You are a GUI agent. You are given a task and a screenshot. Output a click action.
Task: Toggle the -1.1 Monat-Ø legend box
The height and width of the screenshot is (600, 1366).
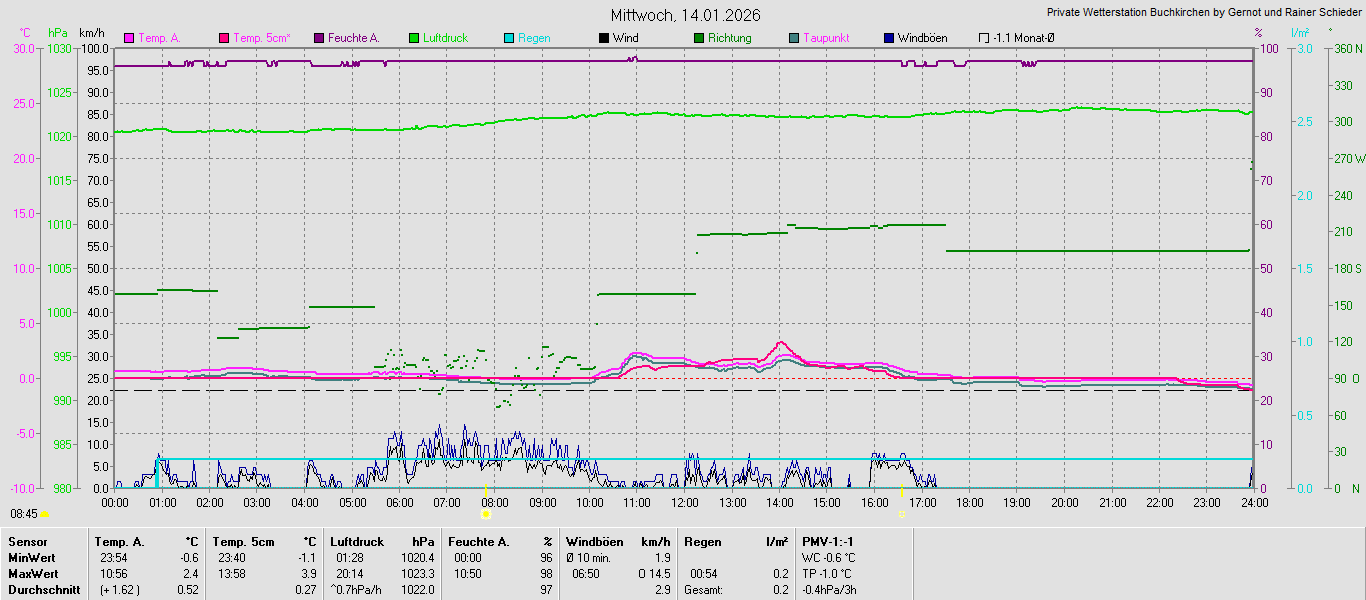click(984, 38)
